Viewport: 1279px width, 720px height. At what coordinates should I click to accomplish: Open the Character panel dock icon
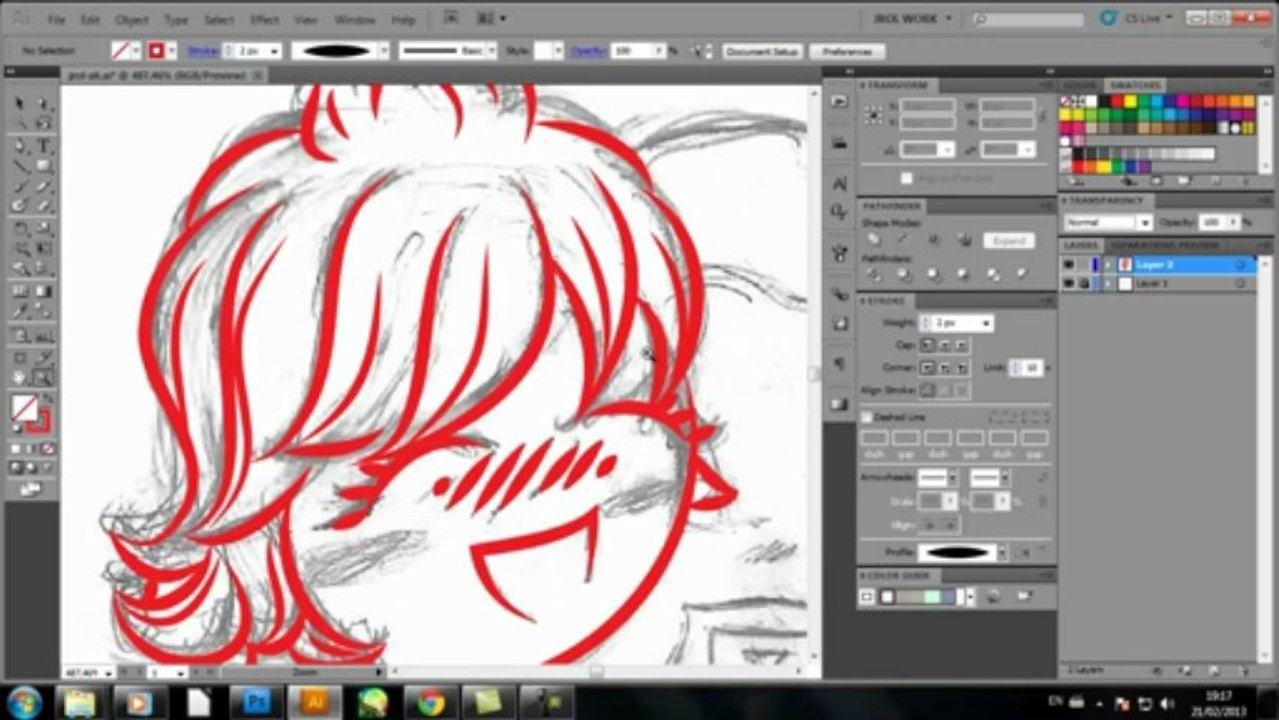click(x=839, y=183)
